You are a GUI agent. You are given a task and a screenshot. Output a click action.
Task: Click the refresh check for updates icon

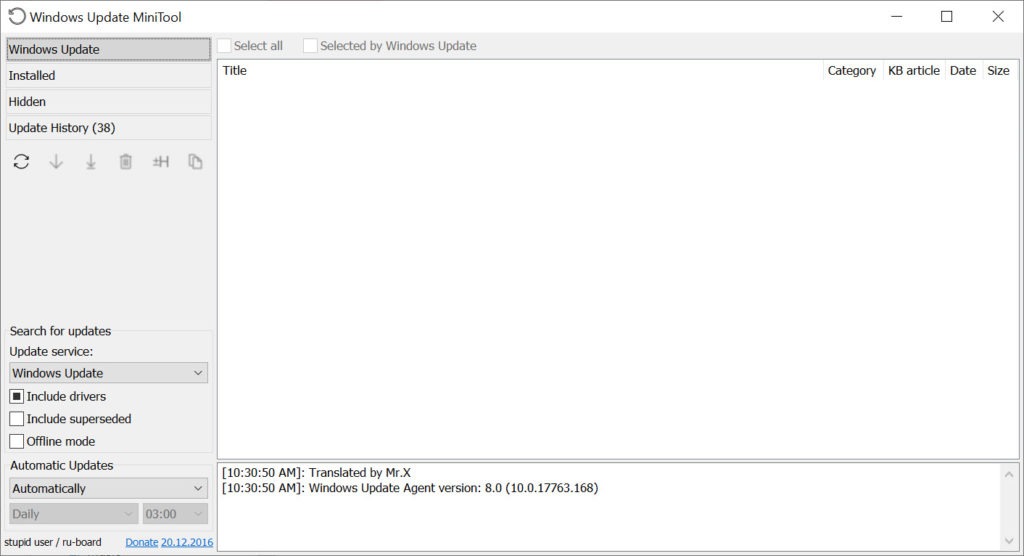point(21,161)
